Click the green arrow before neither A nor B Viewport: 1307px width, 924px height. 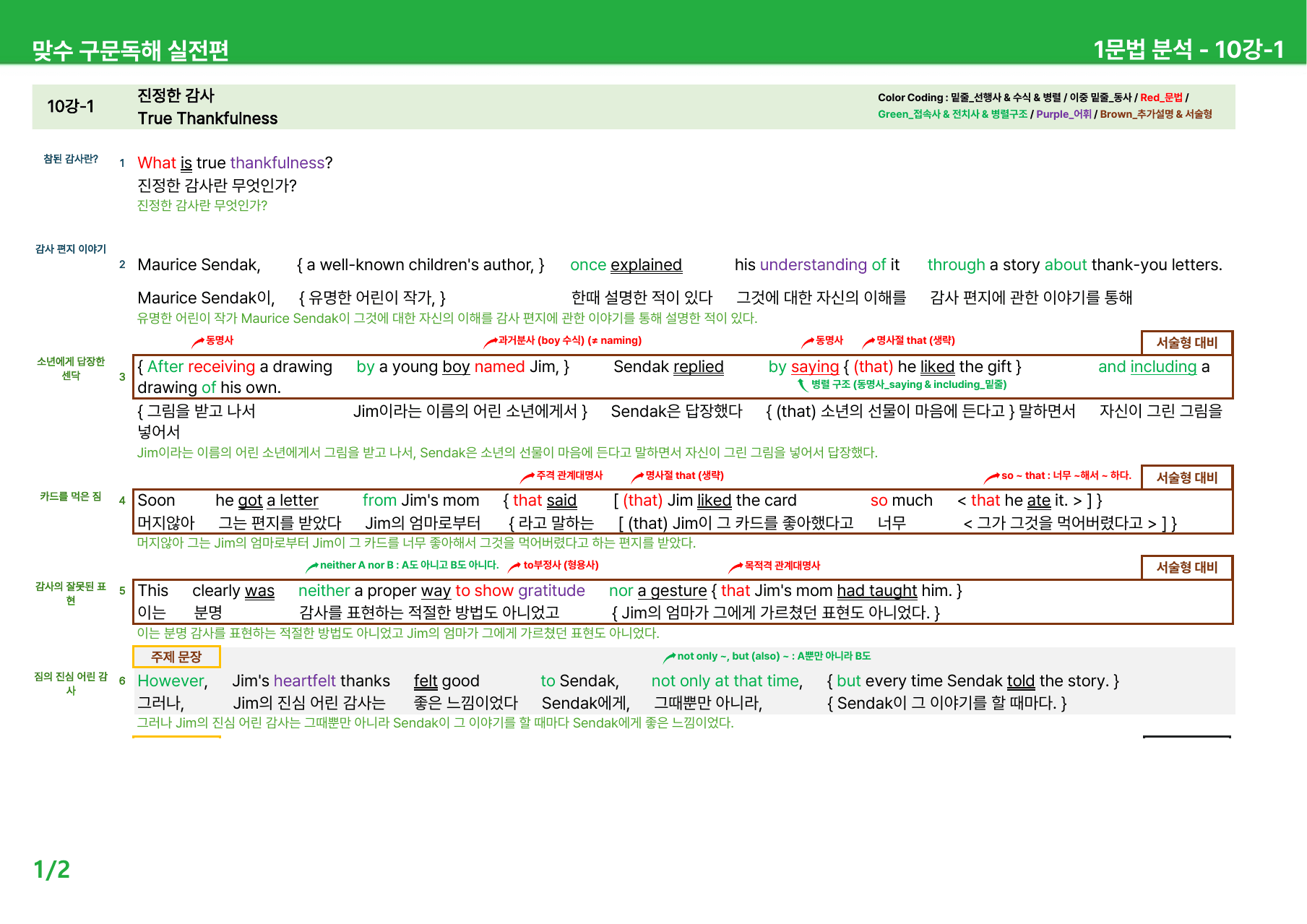coord(312,566)
